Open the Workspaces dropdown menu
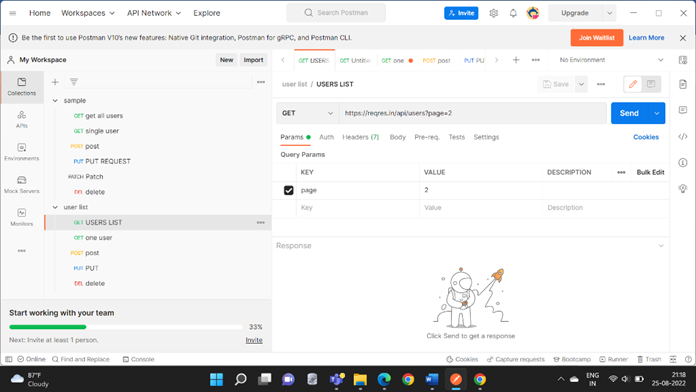This screenshot has height=392, width=696. 88,13
